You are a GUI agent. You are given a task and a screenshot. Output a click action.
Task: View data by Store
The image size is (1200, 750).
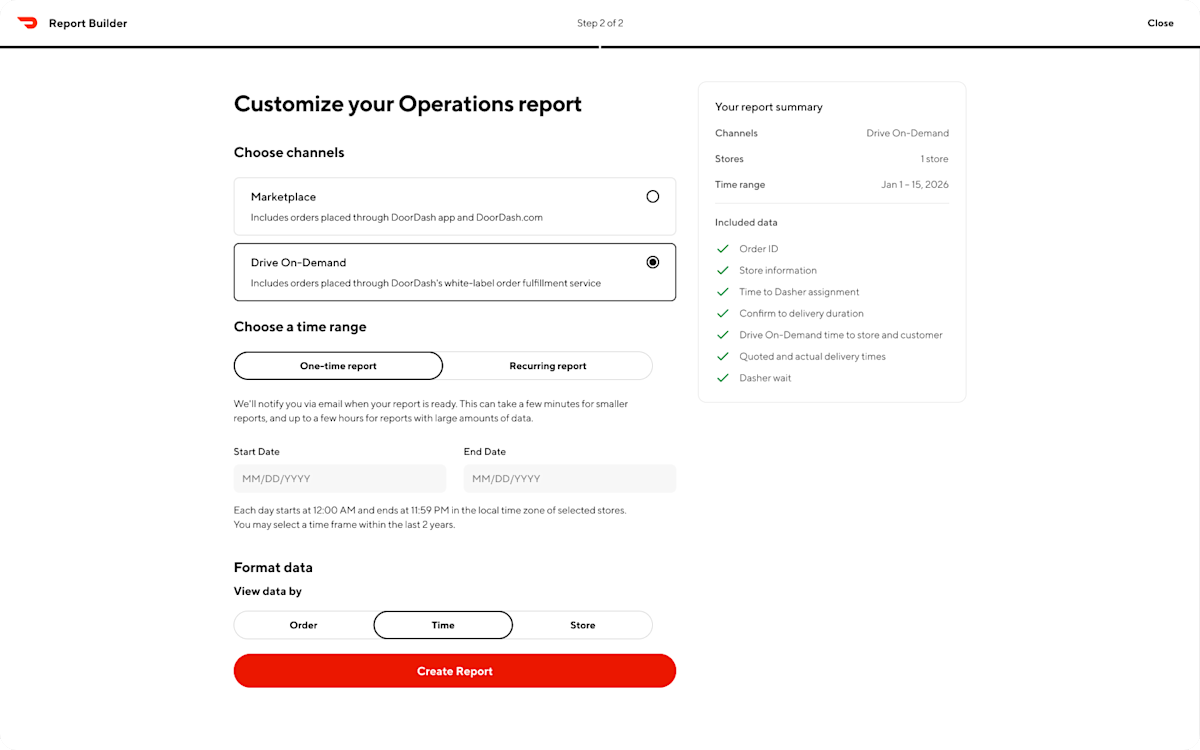pos(583,625)
